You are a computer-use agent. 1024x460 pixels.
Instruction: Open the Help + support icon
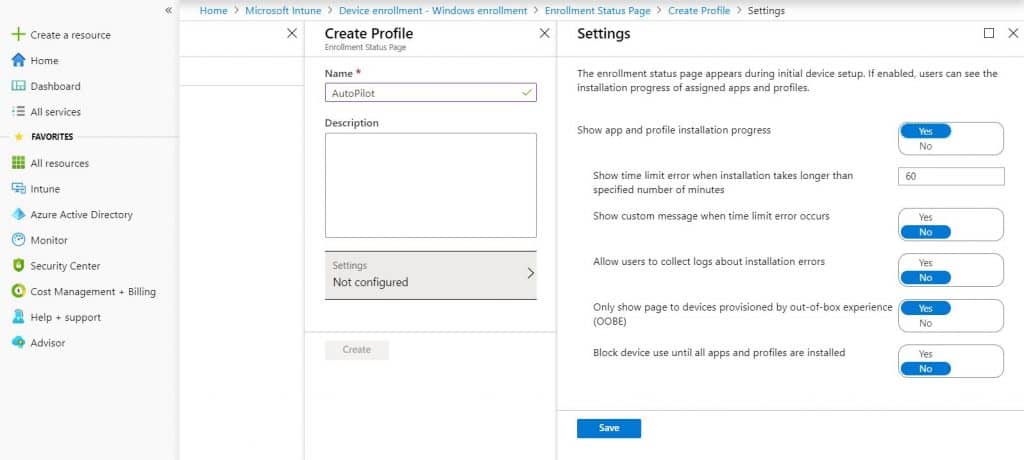(x=18, y=317)
